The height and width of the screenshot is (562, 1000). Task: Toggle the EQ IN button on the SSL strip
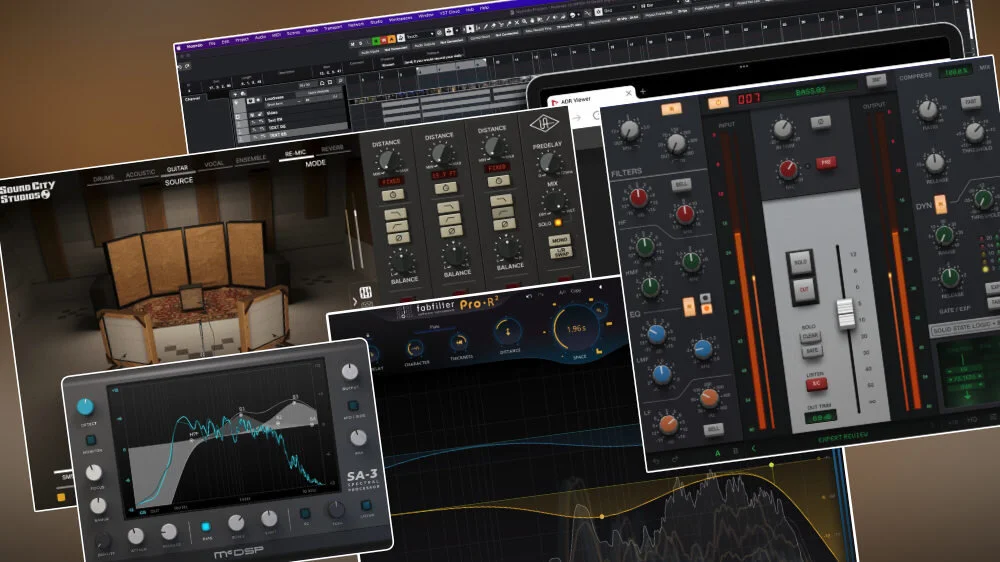point(689,306)
